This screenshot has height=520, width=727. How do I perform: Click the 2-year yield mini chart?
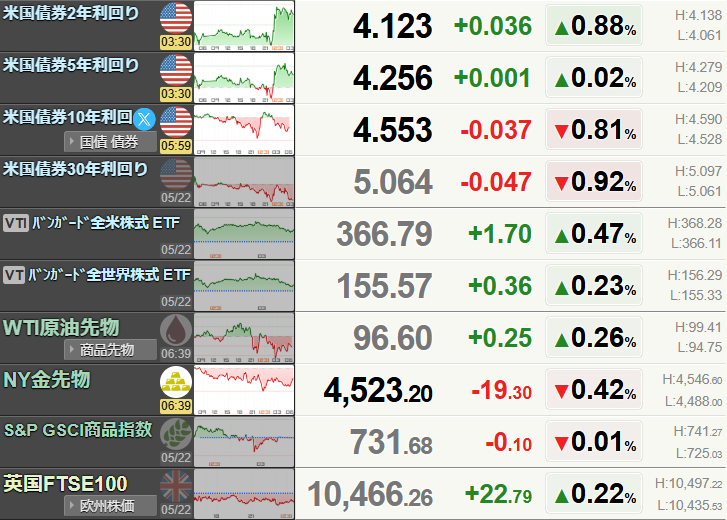[244, 26]
